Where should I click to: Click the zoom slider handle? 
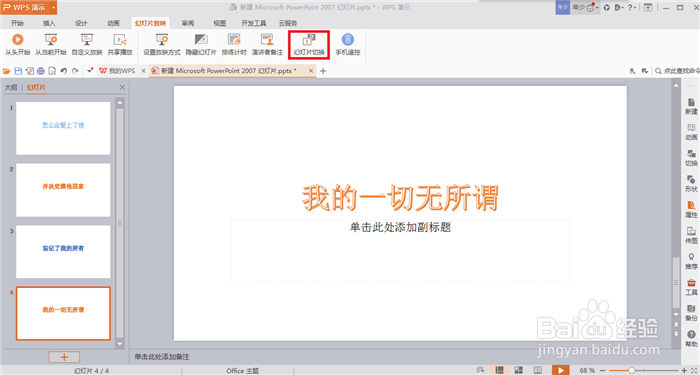point(631,370)
